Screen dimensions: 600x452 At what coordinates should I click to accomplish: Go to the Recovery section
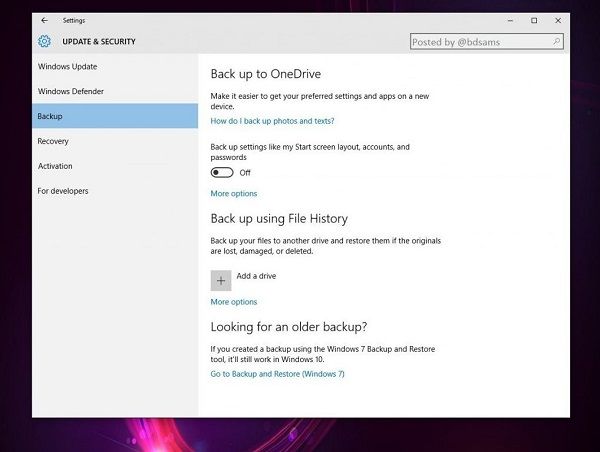click(x=115, y=141)
